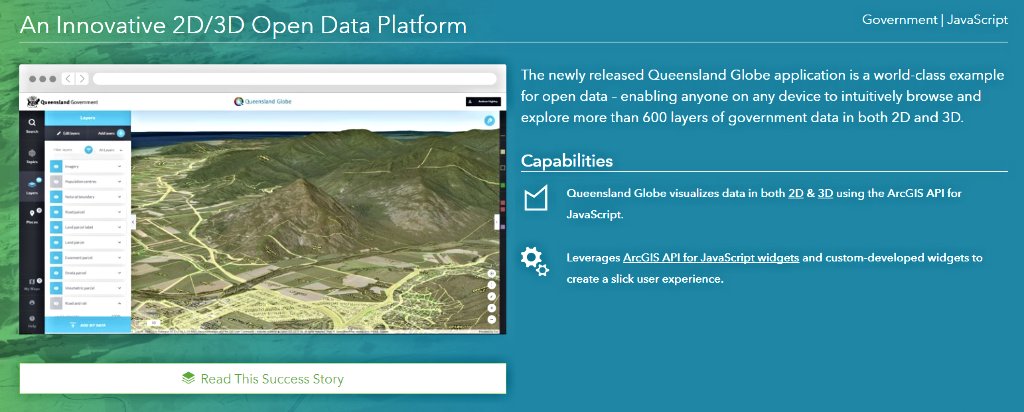This screenshot has height=412, width=1024.
Task: Click the plus icon beside Add layers
Action: click(x=121, y=133)
